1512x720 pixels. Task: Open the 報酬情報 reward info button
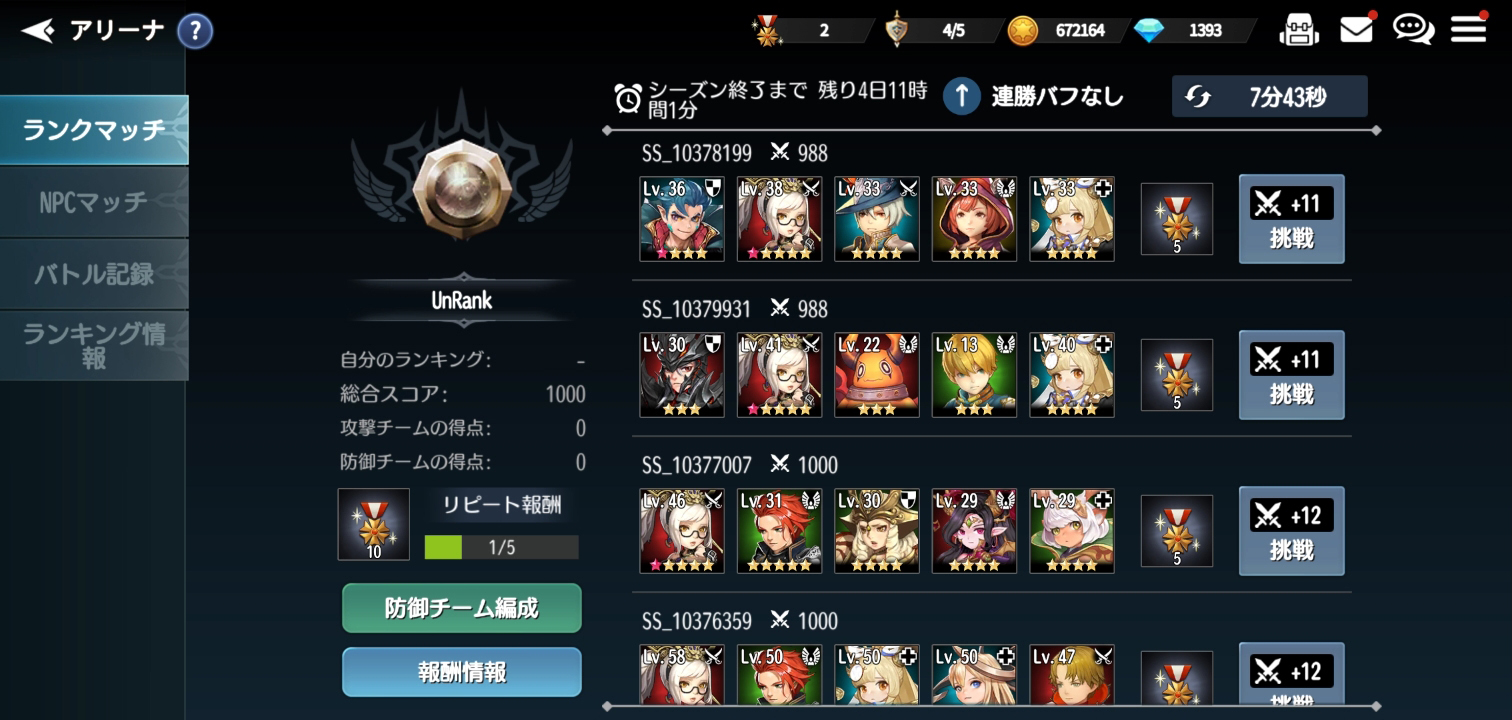coord(462,672)
